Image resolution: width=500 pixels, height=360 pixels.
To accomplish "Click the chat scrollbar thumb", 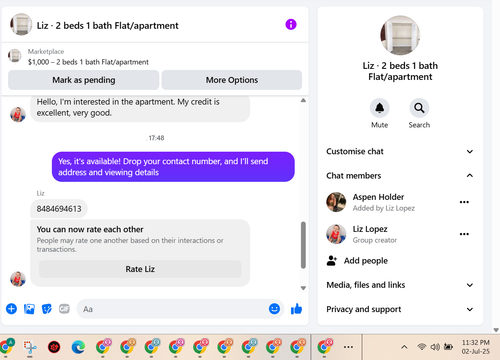I will pos(303,245).
